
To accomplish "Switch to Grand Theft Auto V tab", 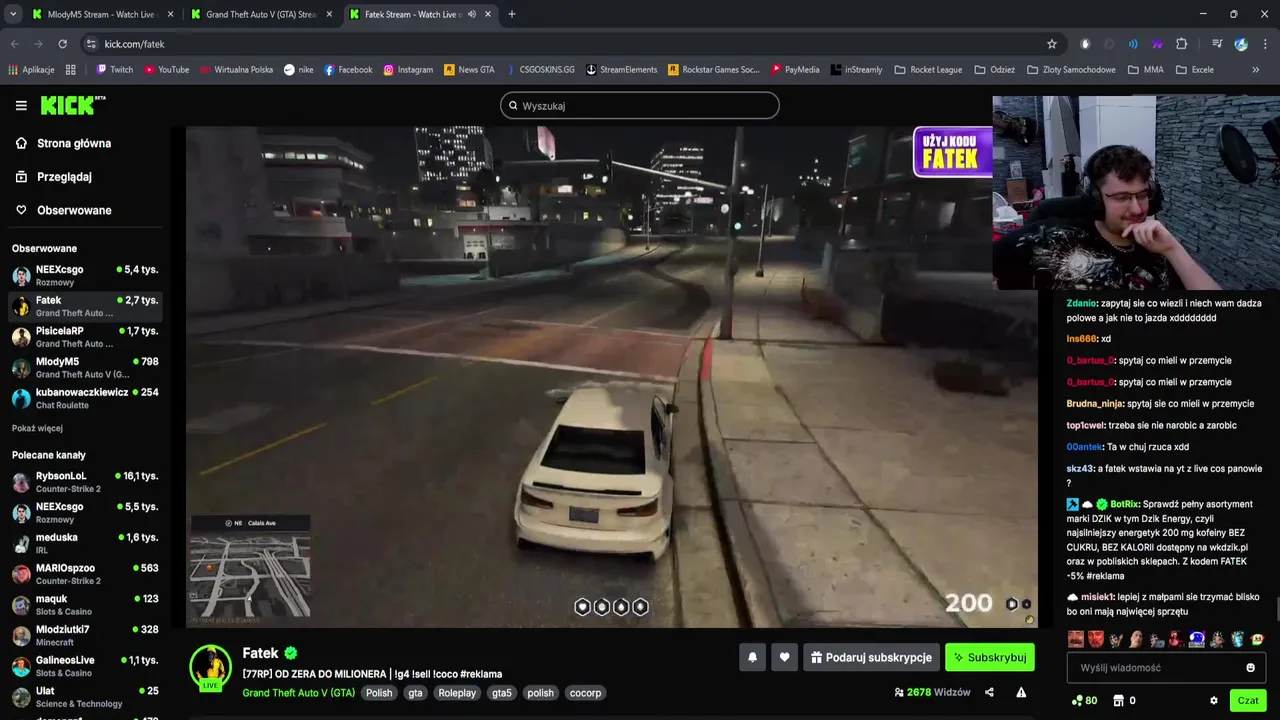I will tap(261, 14).
